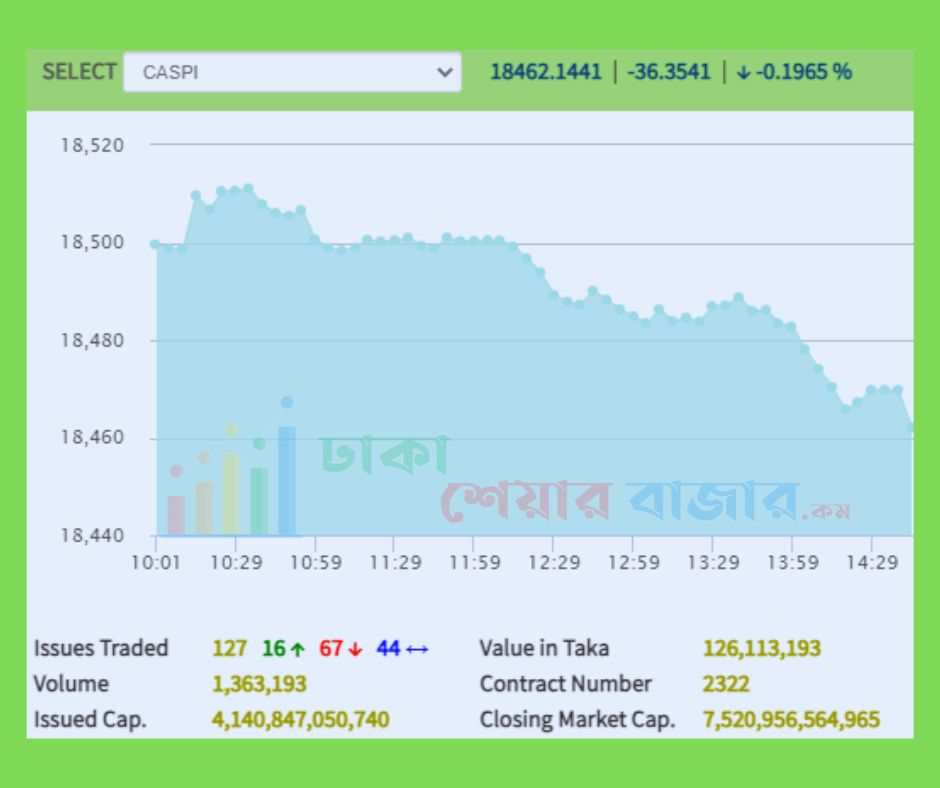Click the red down arrow for declining issues
The width and height of the screenshot is (940, 788).
click(x=355, y=649)
